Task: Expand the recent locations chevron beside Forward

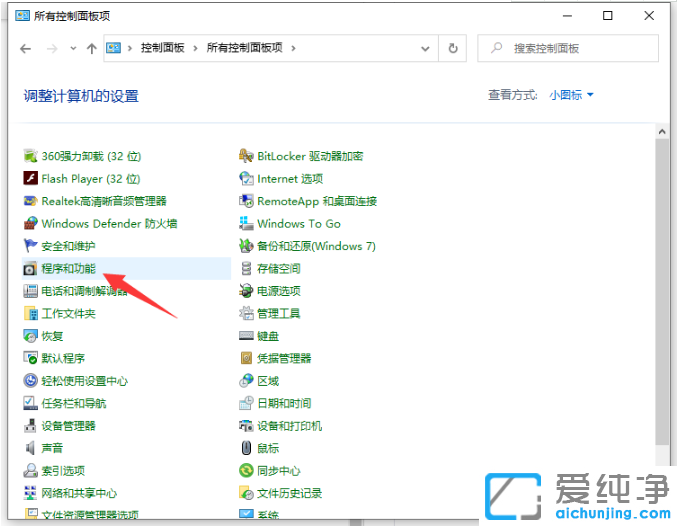Action: 72,48
